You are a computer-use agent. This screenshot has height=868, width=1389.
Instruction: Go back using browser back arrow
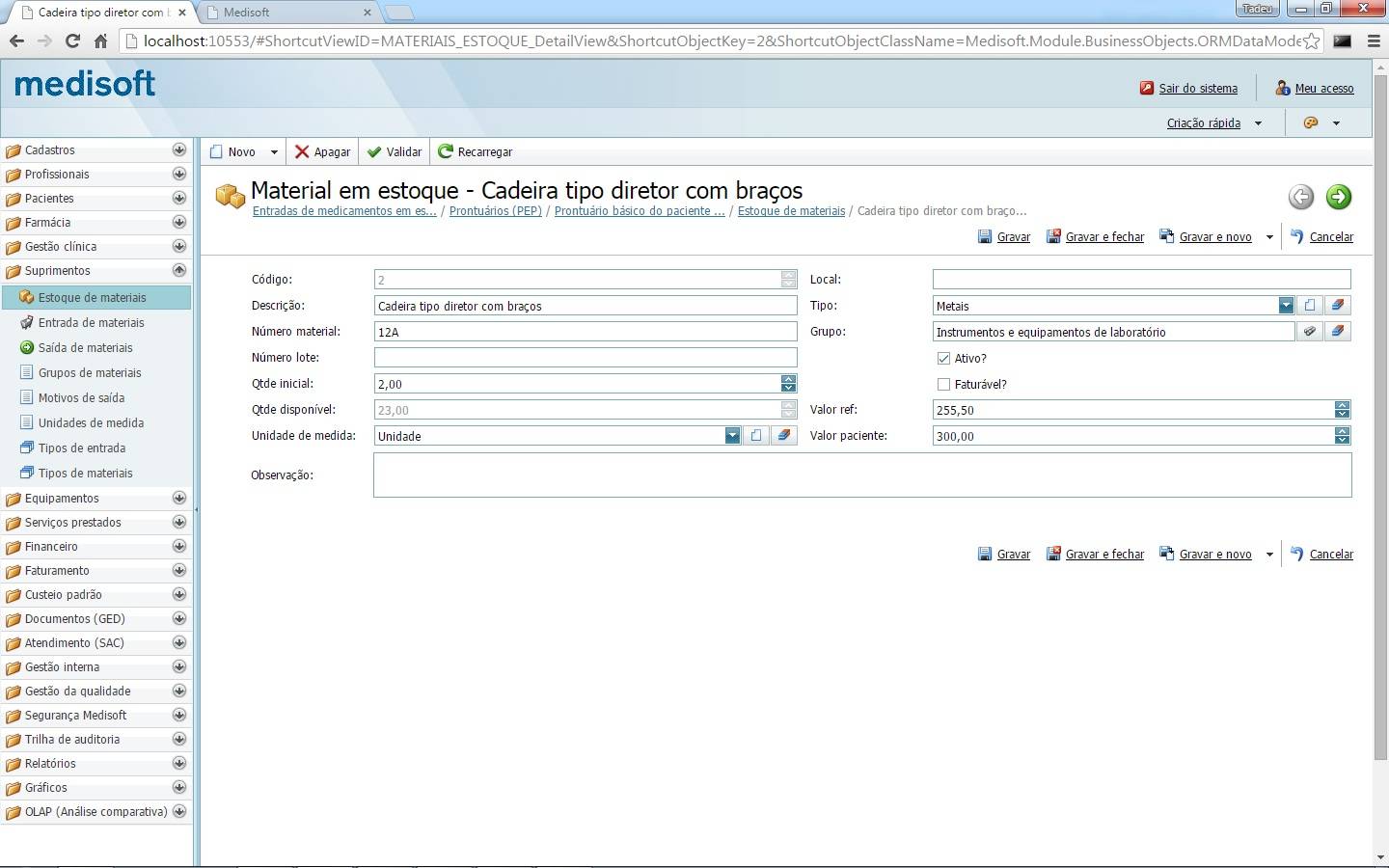(16, 41)
